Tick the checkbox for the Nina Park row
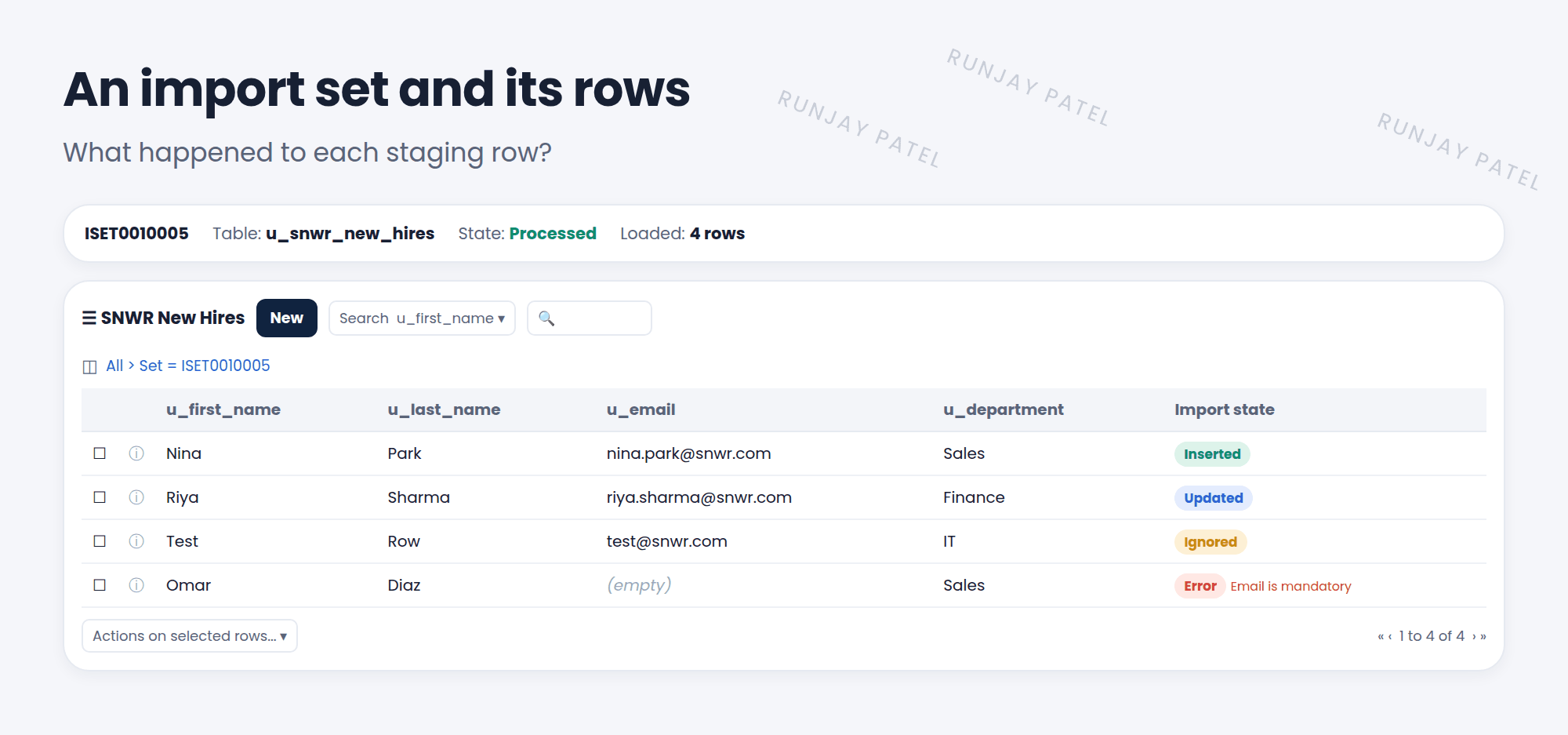Screen dimensions: 1568x735 [x=100, y=453]
